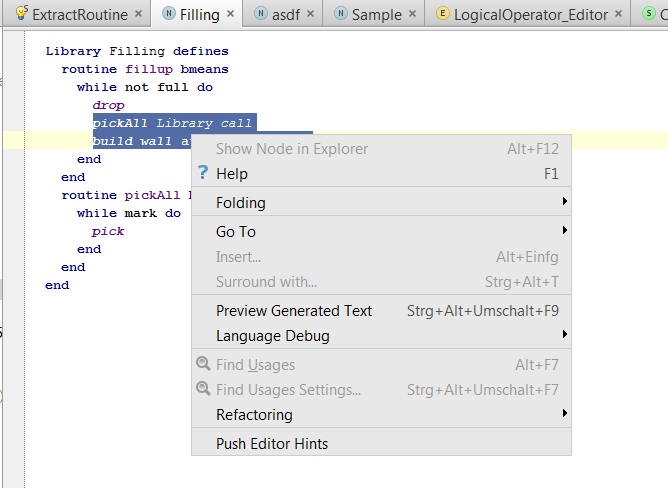Screen dimensions: 668x488
Task: Select Preview Generated Text
Action: click(294, 311)
